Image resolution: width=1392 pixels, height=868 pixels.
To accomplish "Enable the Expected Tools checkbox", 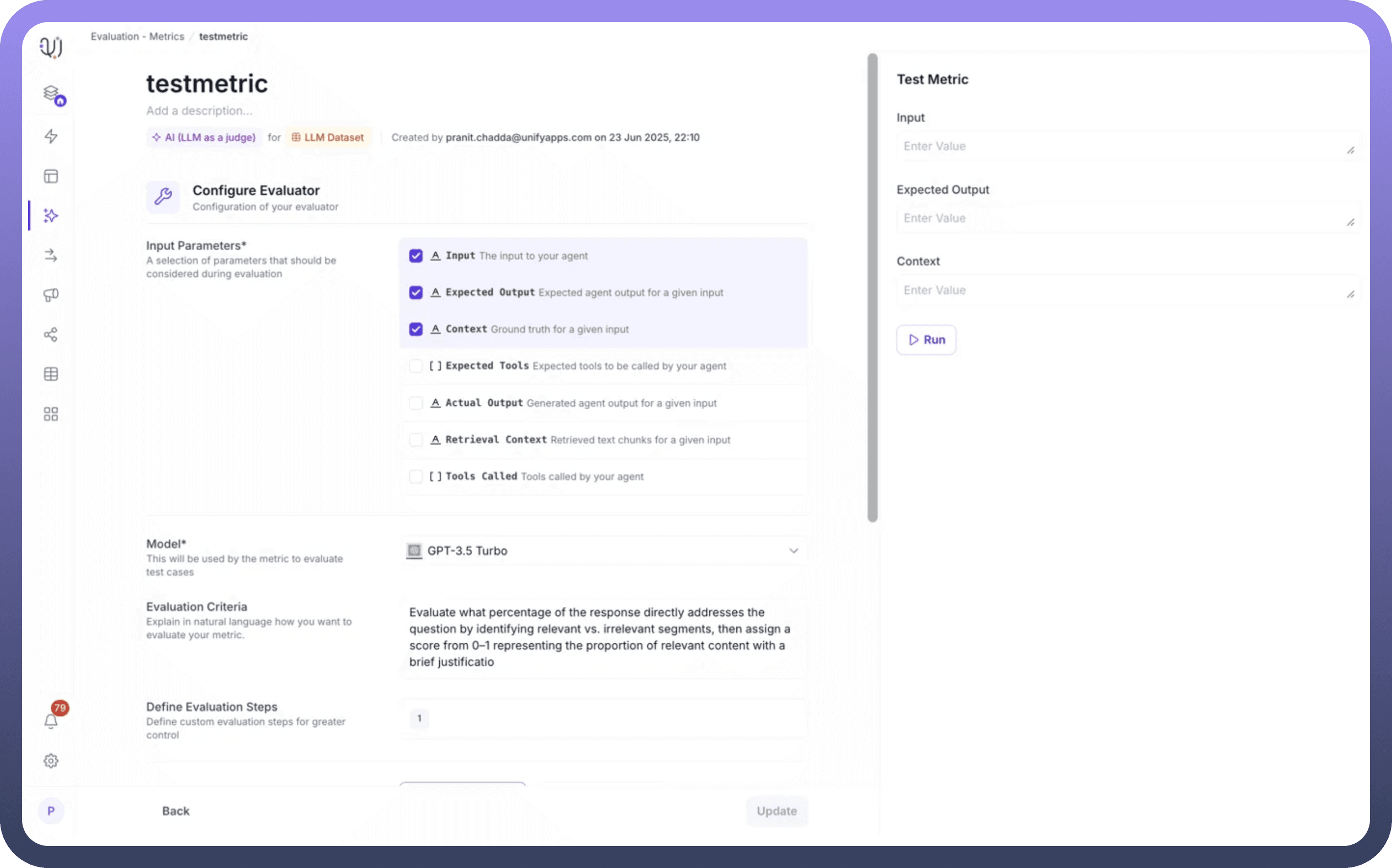I will (416, 366).
